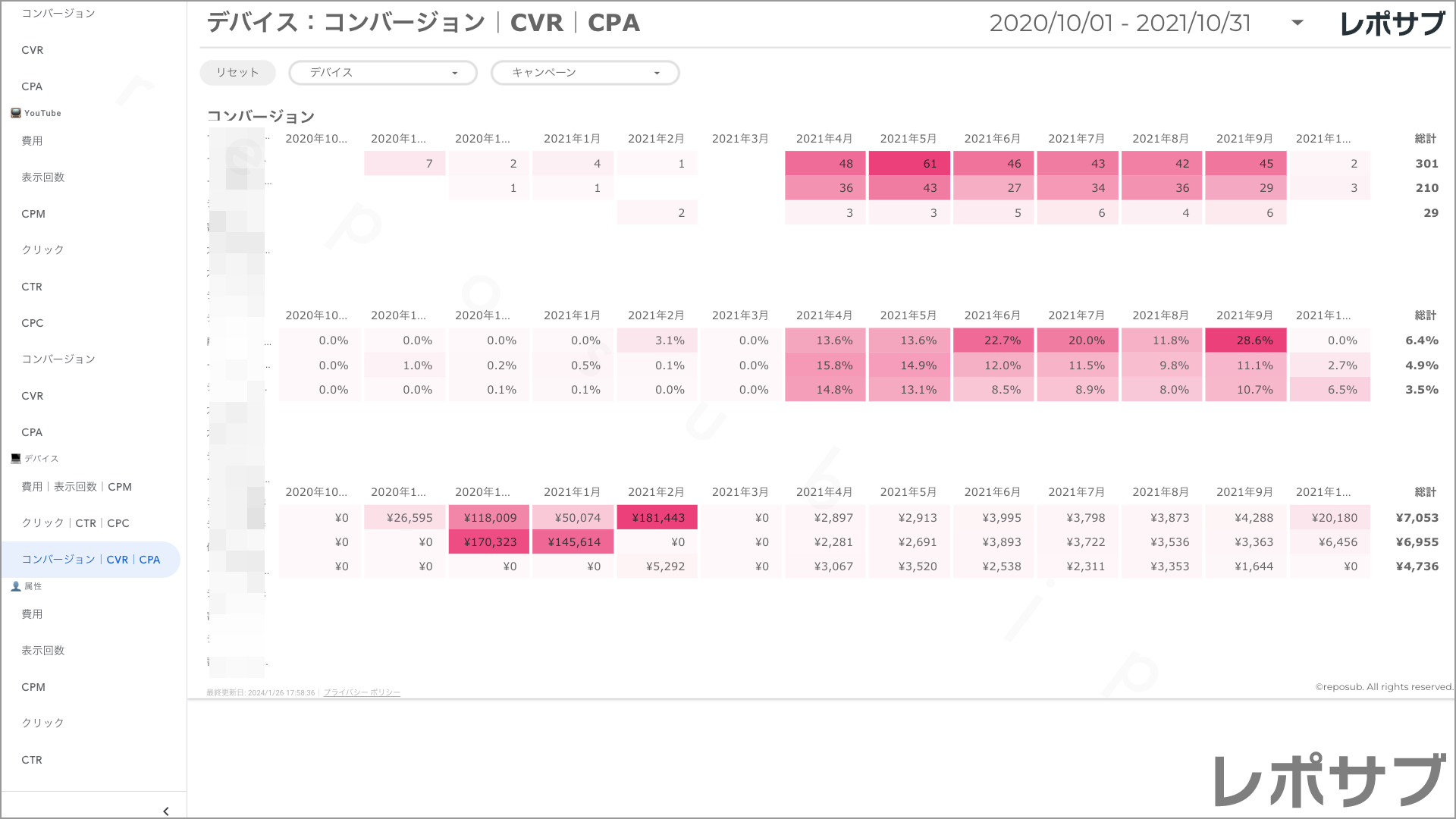This screenshot has width=1456, height=819.
Task: Click the 2021年4月 column header in conversions table
Action: (x=824, y=139)
